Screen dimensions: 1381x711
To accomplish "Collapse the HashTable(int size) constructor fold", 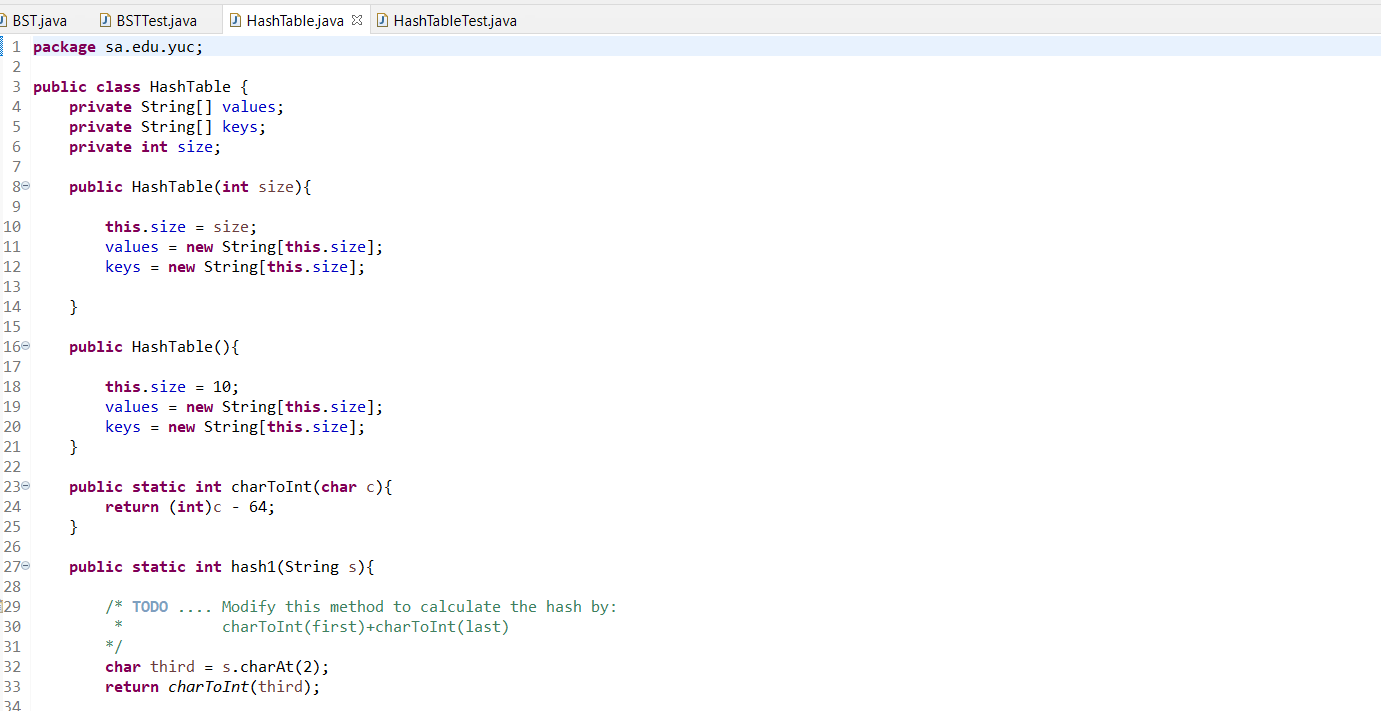I will point(24,186).
